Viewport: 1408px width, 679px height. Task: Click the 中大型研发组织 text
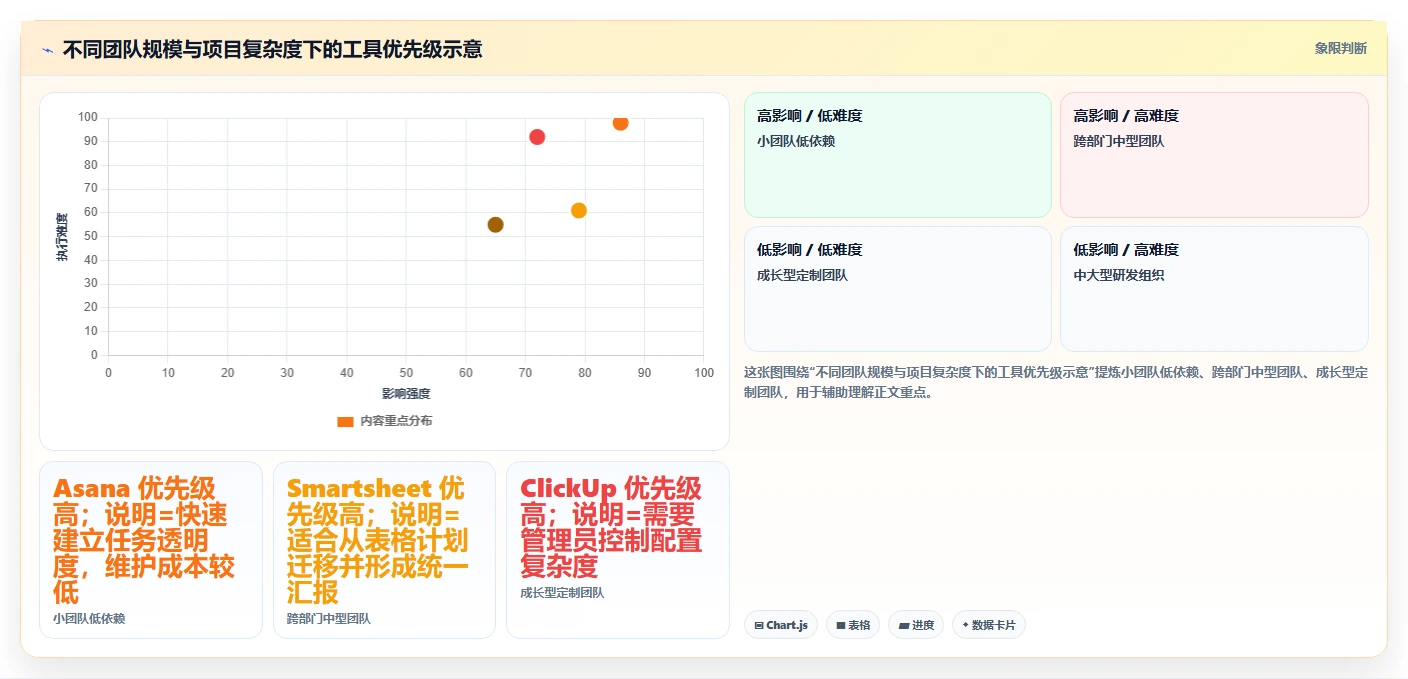point(1119,275)
